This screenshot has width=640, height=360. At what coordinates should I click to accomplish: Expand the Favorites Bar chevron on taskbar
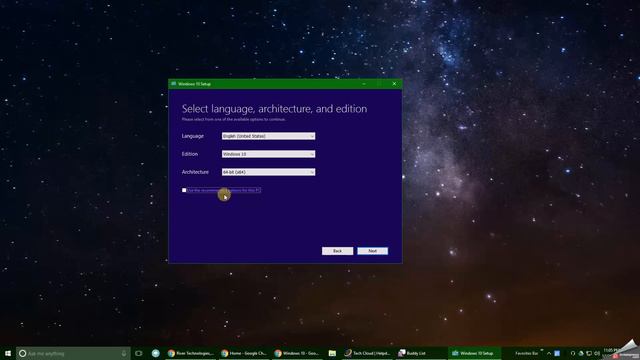point(542,351)
